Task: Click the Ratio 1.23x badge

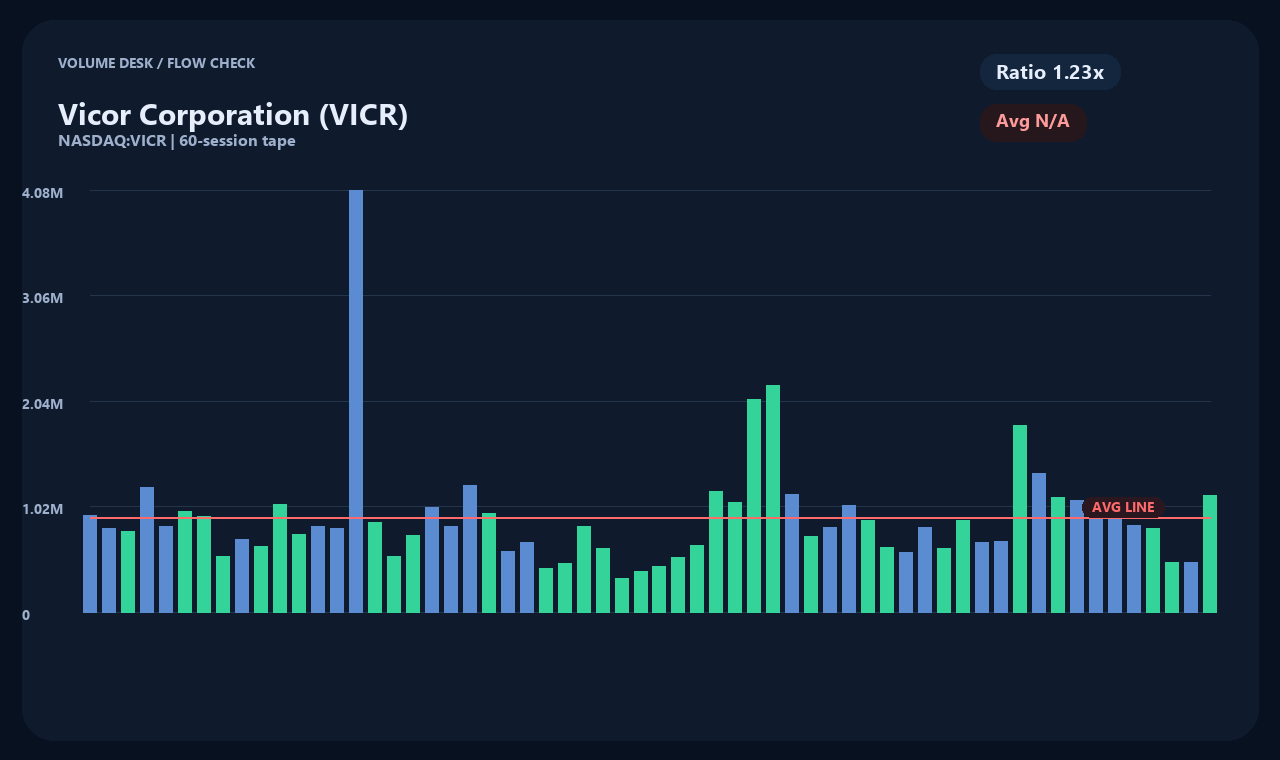Action: pyautogui.click(x=1050, y=72)
